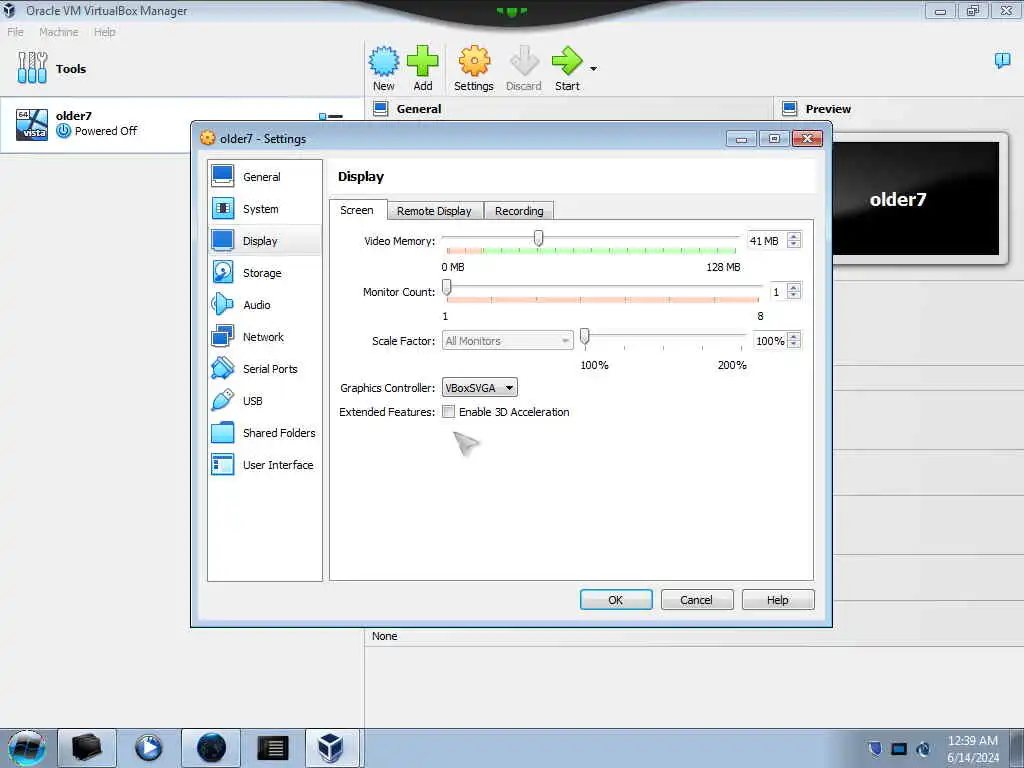This screenshot has width=1024, height=768.
Task: Click the Scale Factor slider handle
Action: [x=584, y=336]
